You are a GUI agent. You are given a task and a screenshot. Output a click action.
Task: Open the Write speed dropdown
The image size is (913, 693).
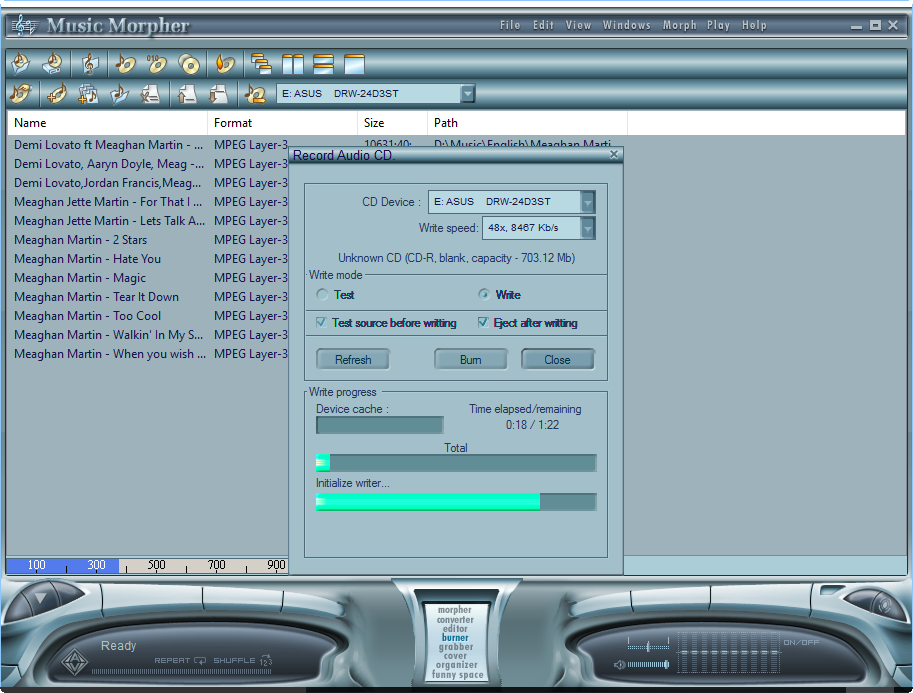586,226
